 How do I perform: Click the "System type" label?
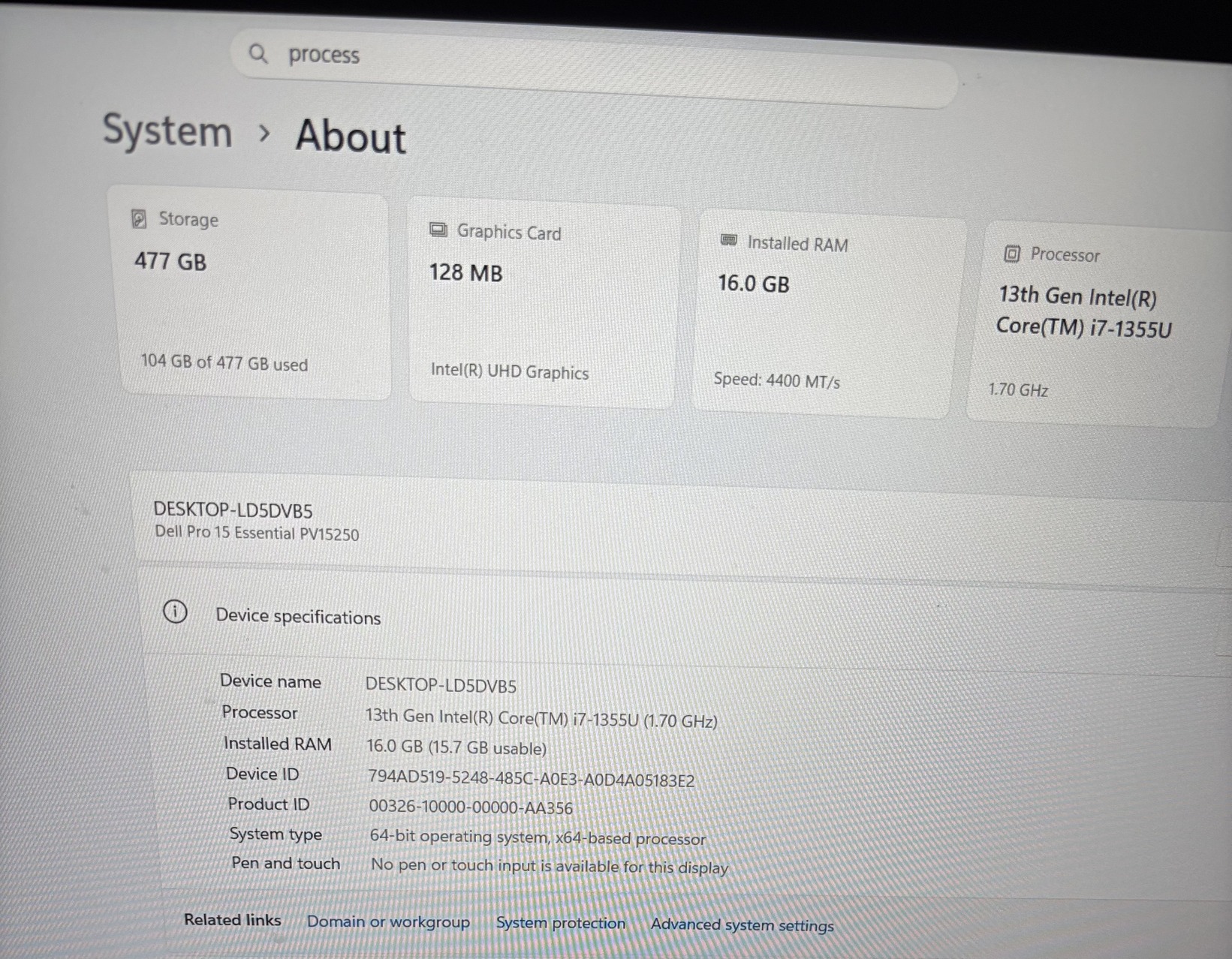click(x=276, y=834)
